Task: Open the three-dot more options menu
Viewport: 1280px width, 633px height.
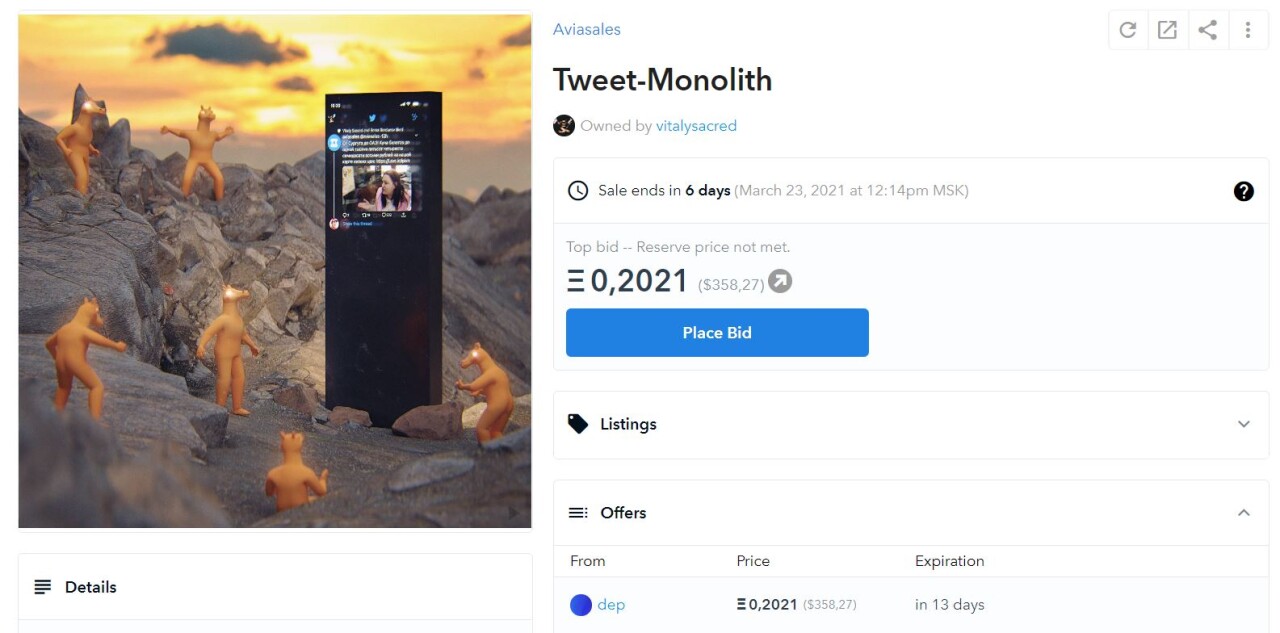Action: click(1248, 30)
